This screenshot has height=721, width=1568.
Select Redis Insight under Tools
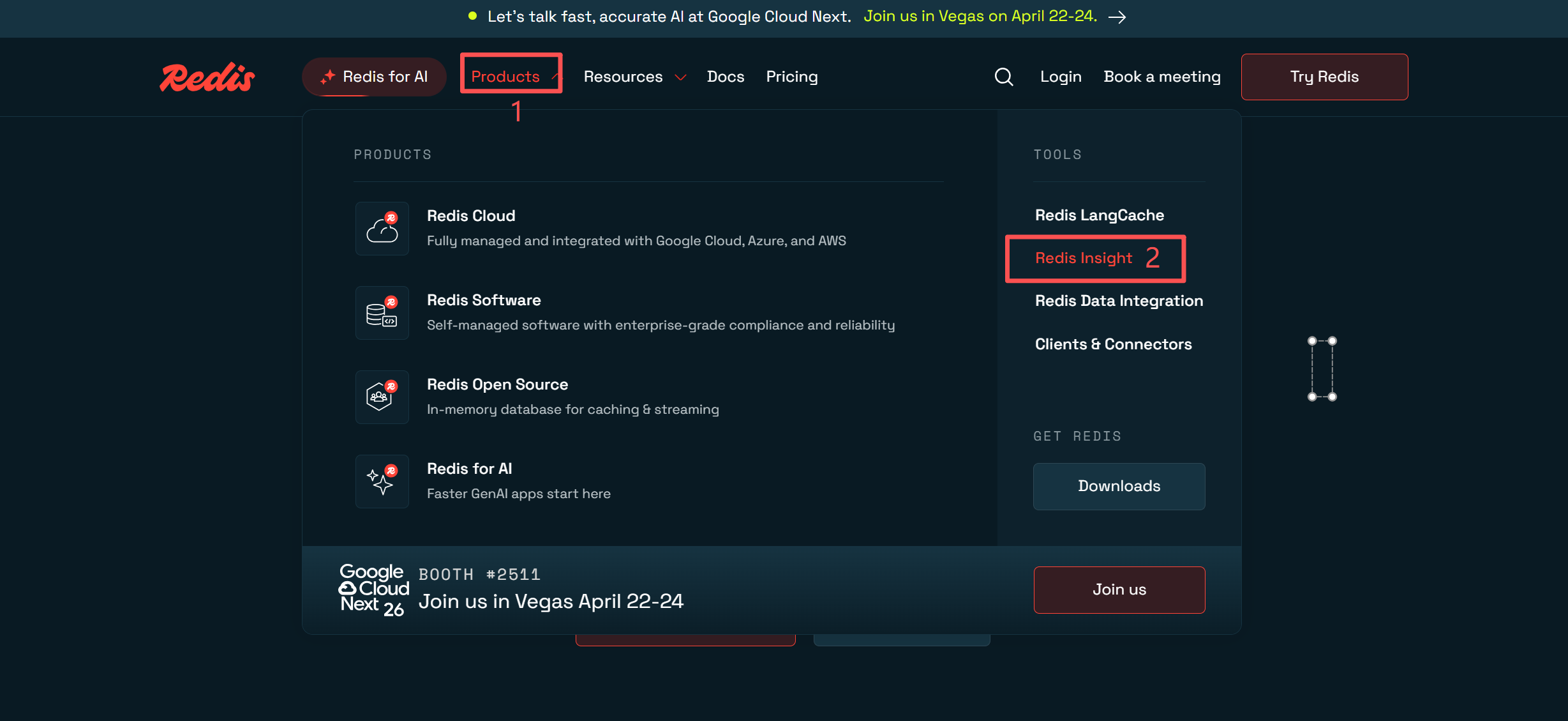coord(1083,258)
